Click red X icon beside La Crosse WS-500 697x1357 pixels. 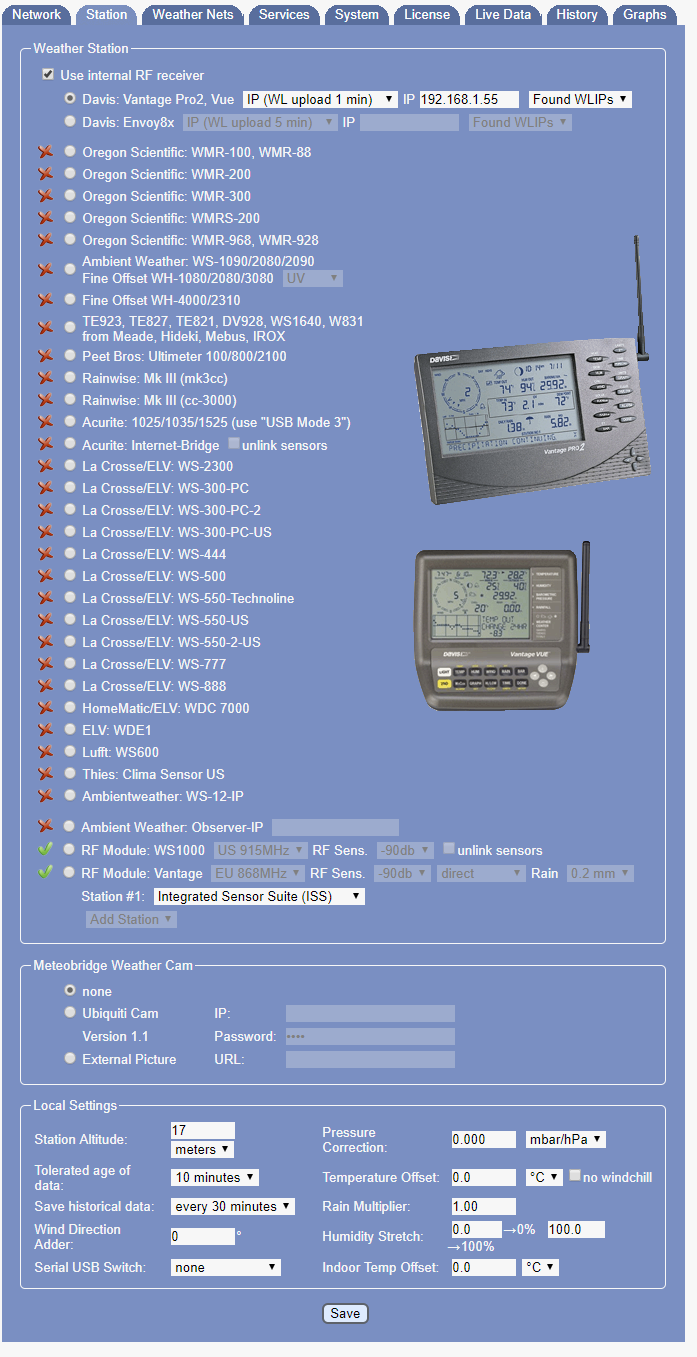(x=45, y=576)
